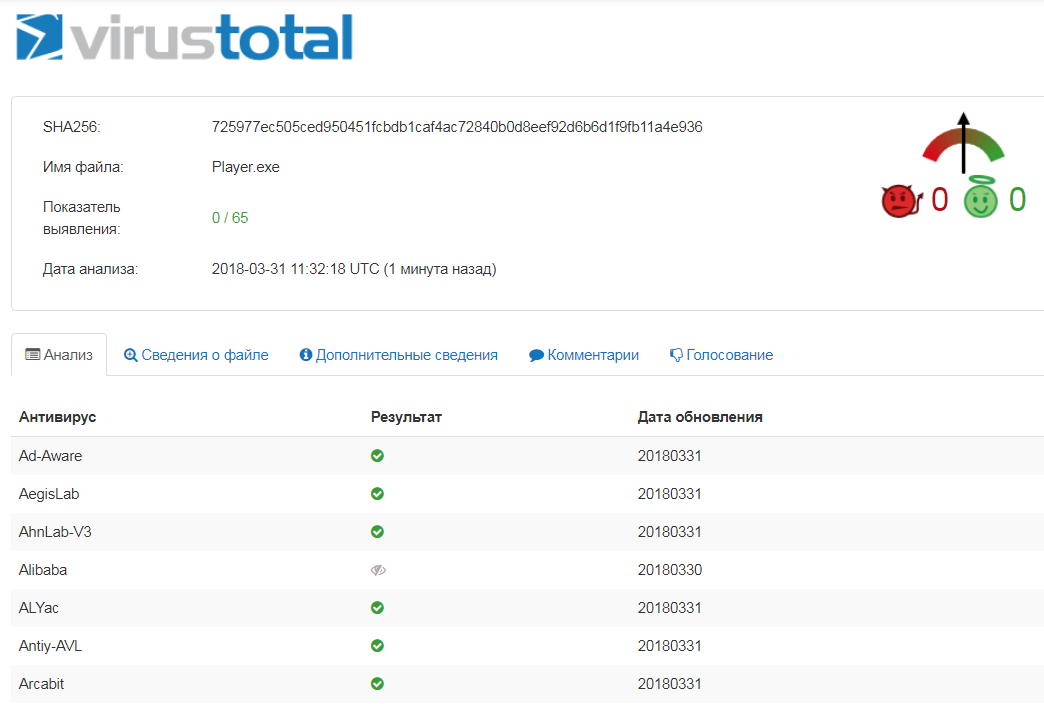Screen dimensions: 1044x704
Task: Click the green angel harmless vote icon
Action: point(981,197)
